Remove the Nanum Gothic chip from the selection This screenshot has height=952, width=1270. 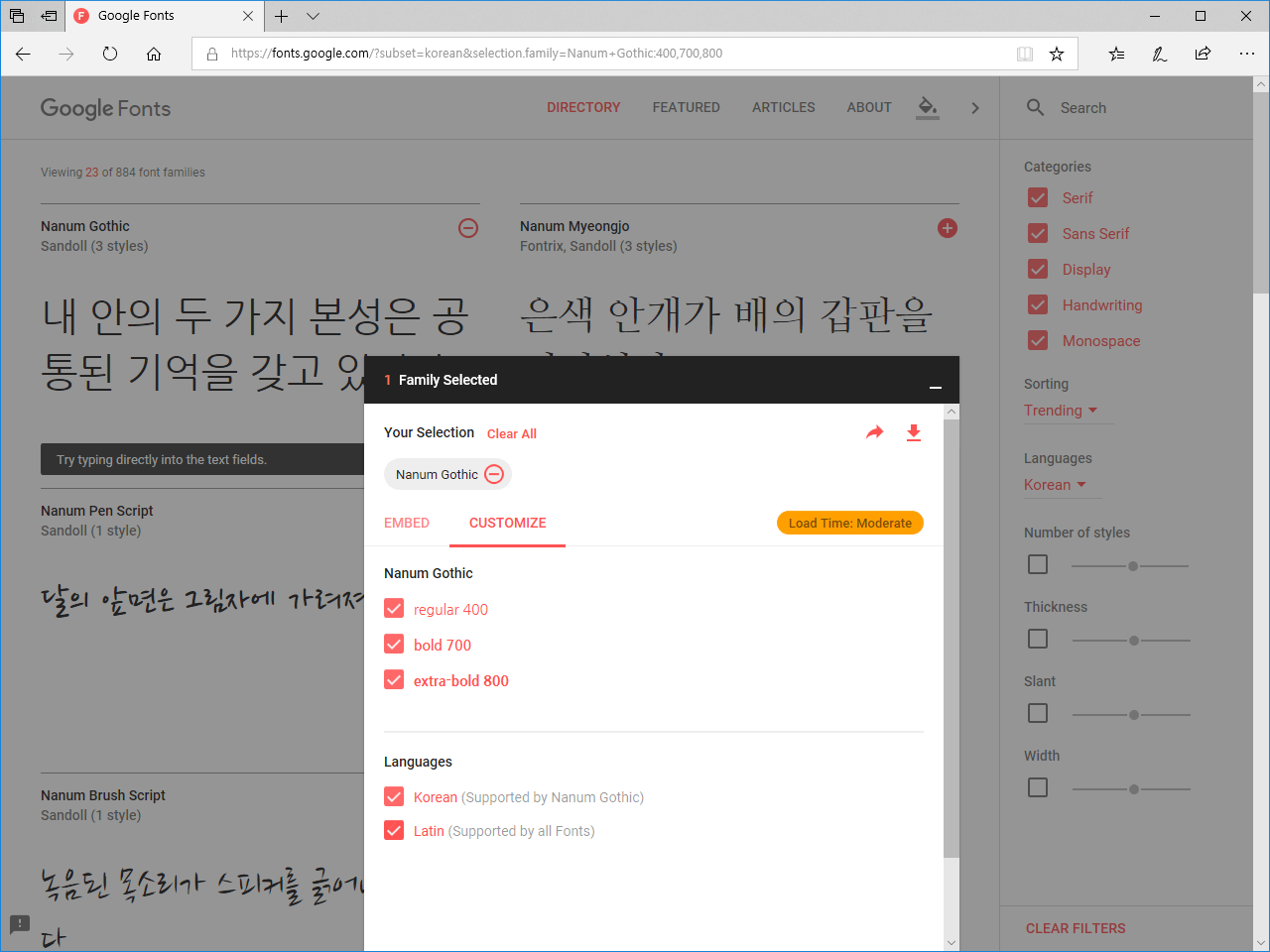pos(494,474)
